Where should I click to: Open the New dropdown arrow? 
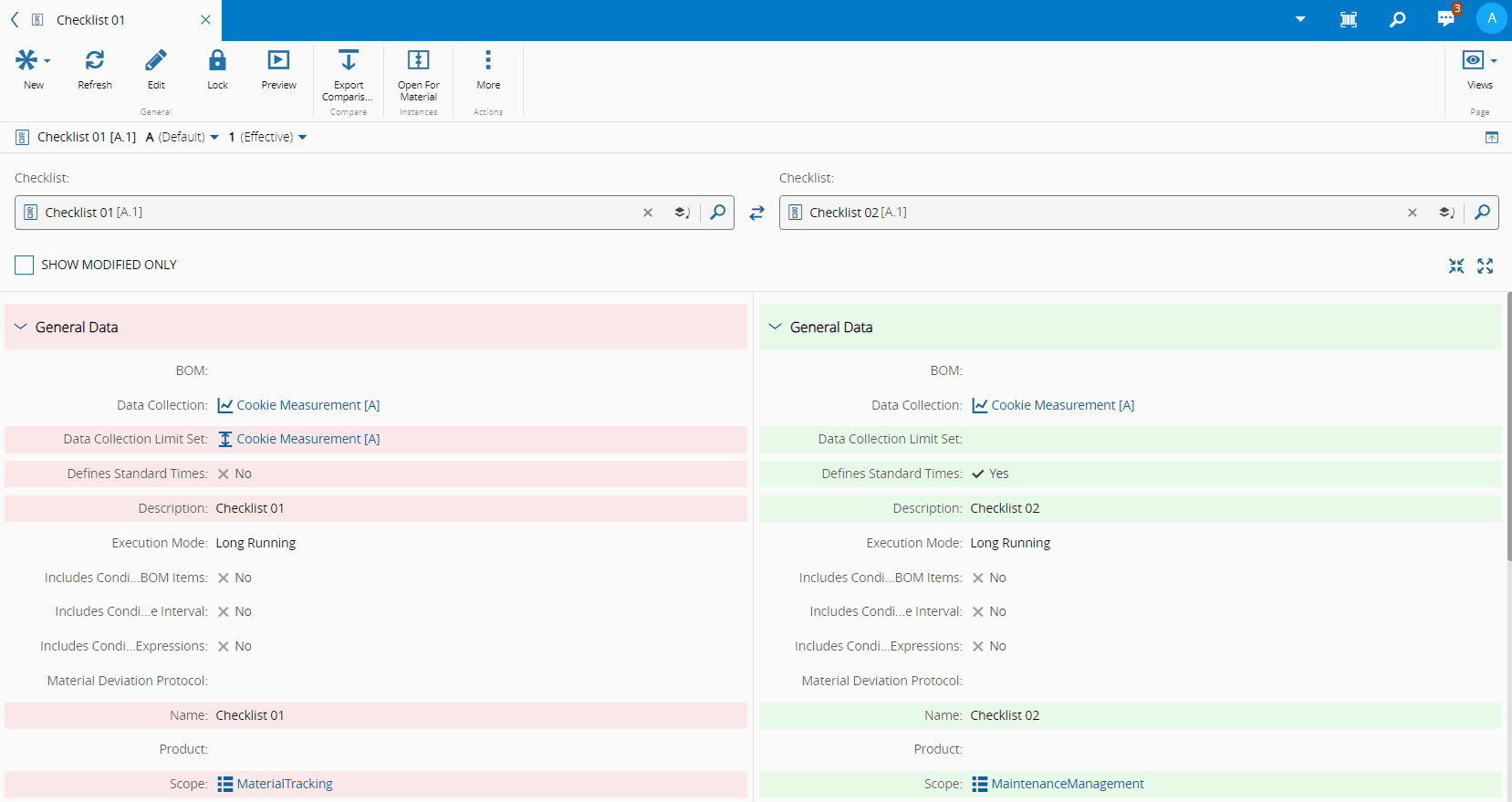(x=47, y=61)
